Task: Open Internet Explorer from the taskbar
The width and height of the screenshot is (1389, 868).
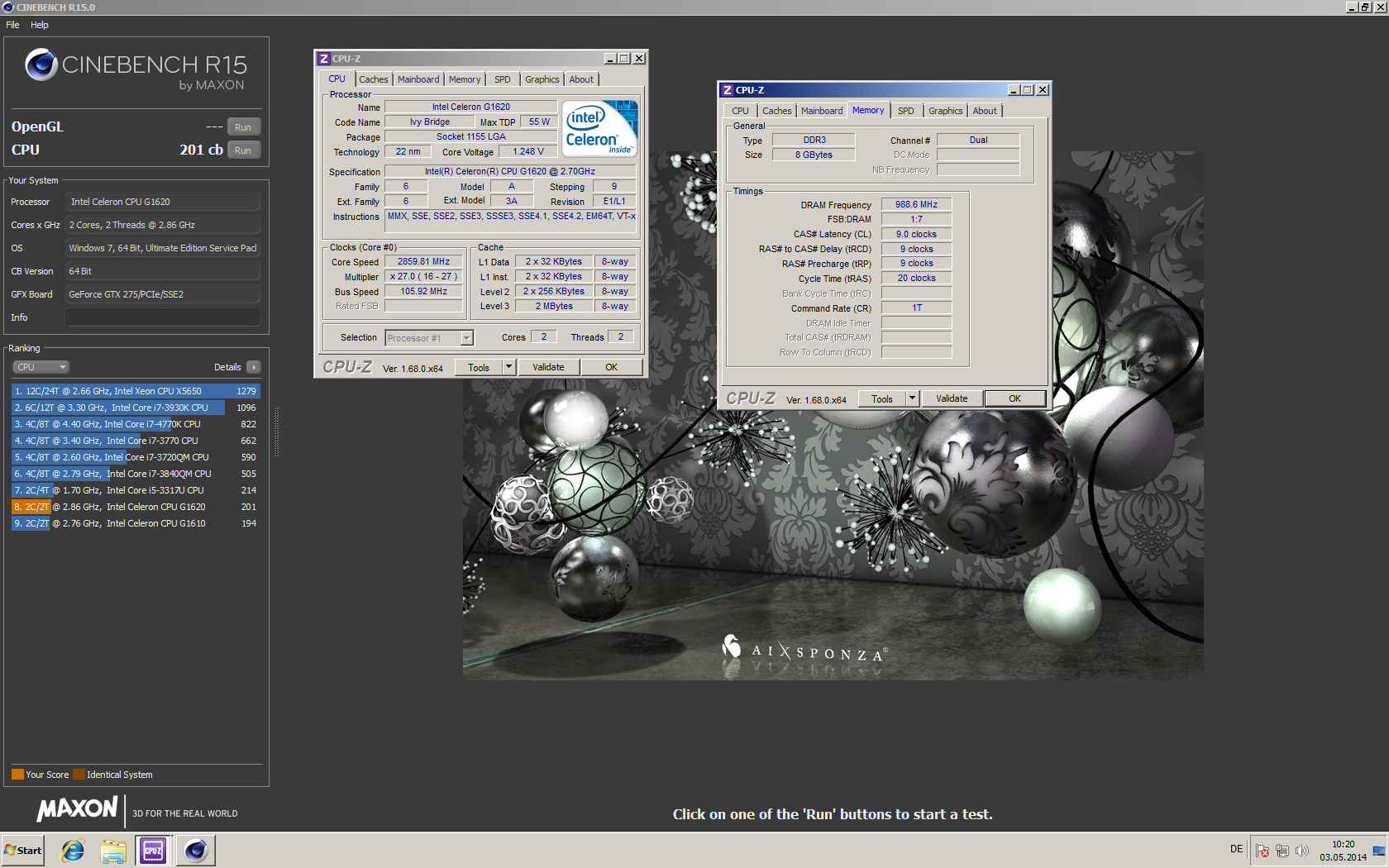Action: click(73, 850)
